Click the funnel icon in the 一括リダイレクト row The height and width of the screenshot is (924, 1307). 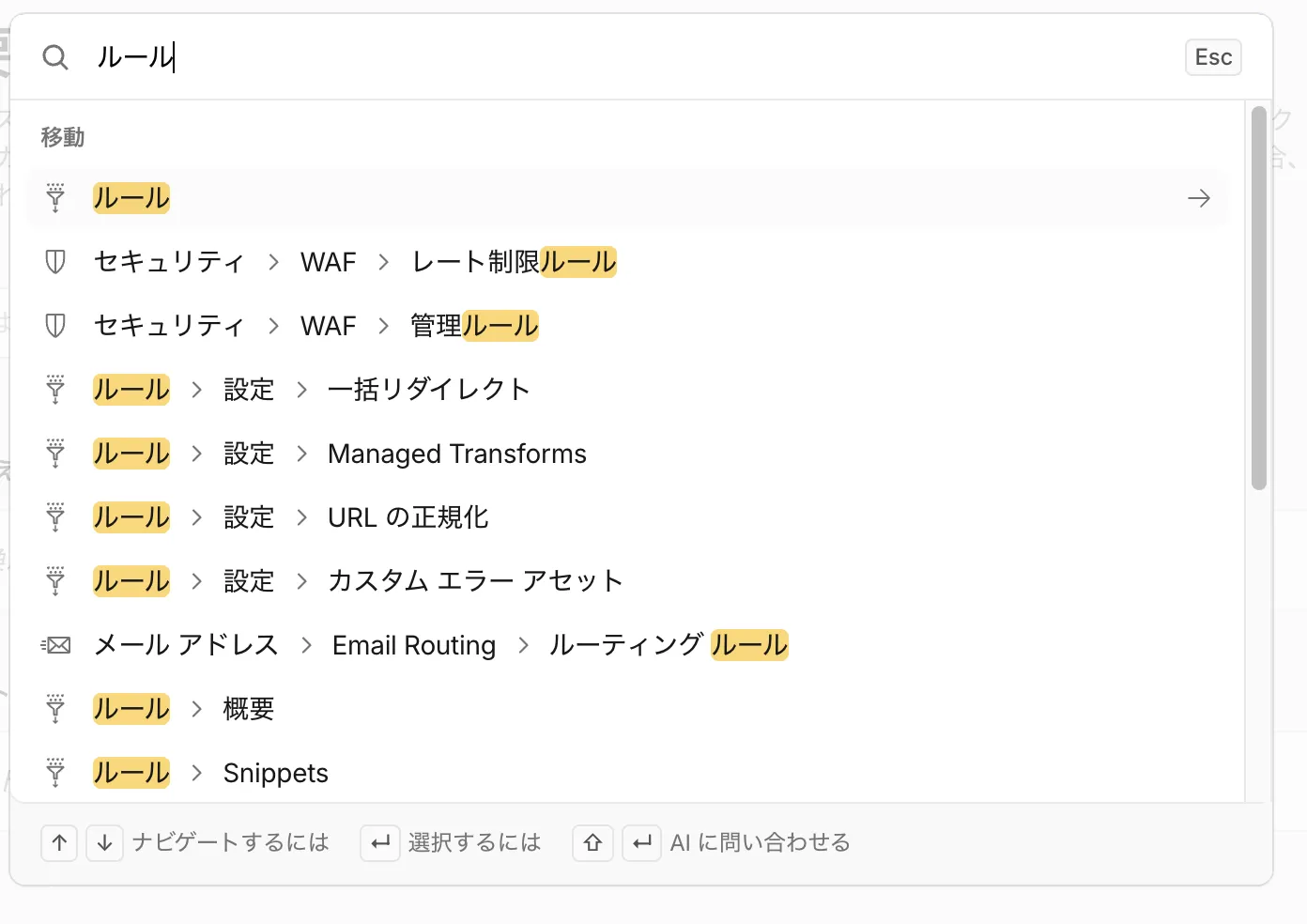click(55, 390)
